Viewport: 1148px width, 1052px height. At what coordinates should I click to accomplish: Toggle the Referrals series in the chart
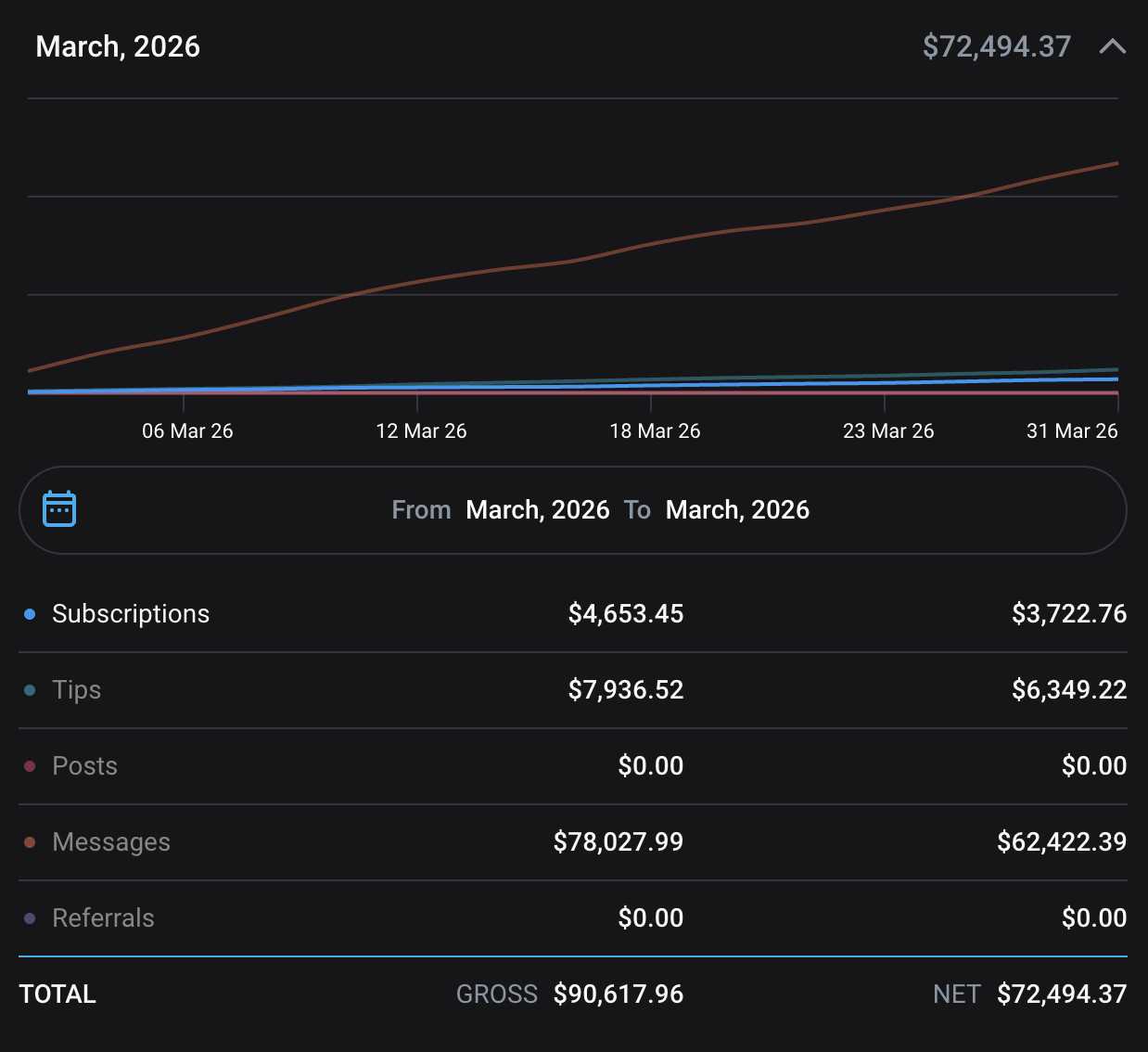(103, 918)
